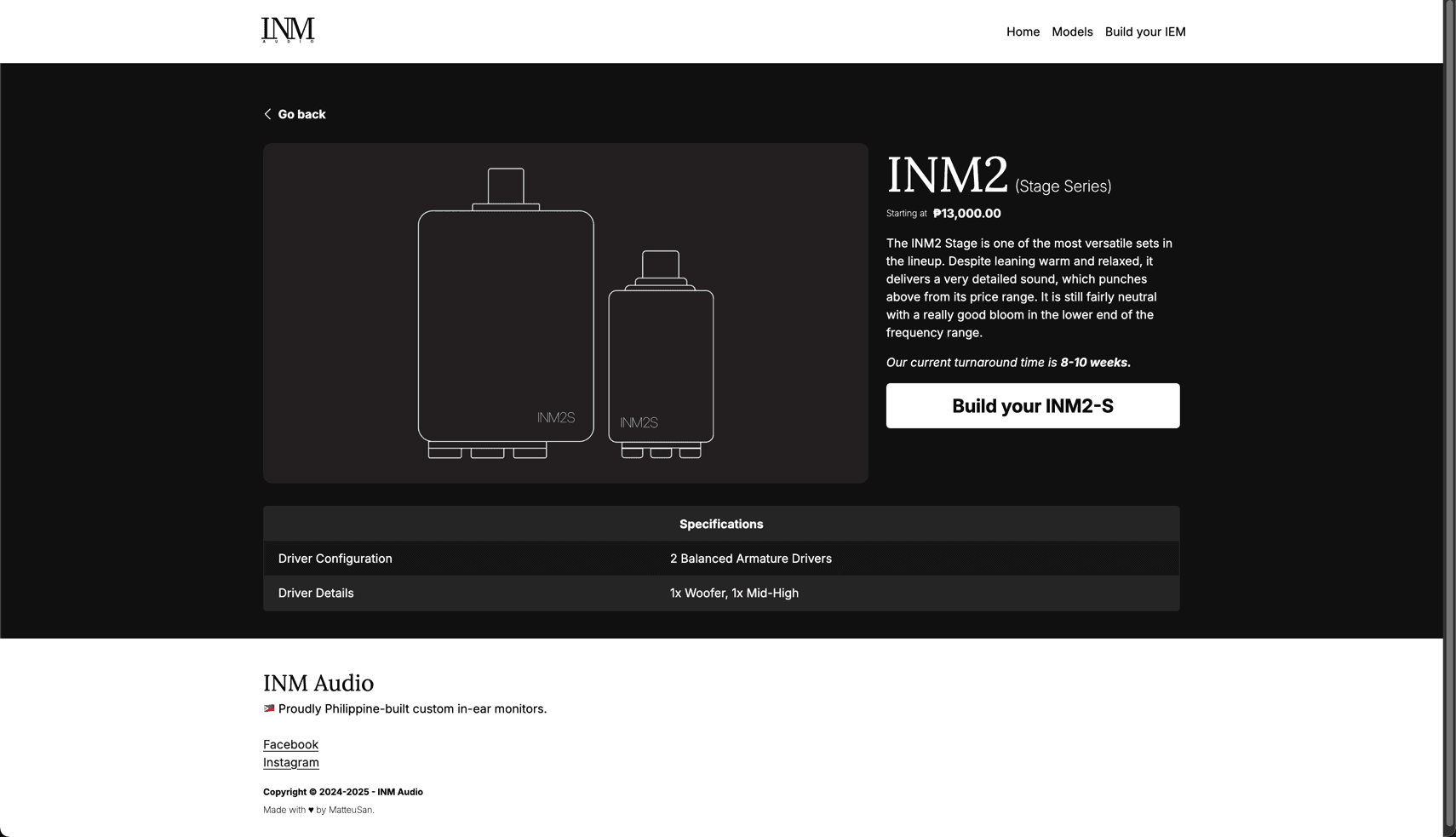Viewport: 1456px width, 837px height.
Task: Click the MatteuSan footer credit
Action: [351, 810]
